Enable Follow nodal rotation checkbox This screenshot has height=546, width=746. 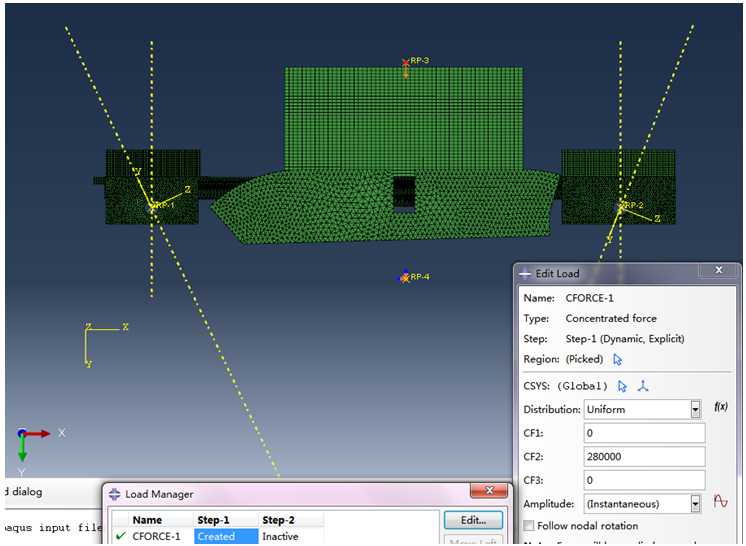(x=530, y=526)
